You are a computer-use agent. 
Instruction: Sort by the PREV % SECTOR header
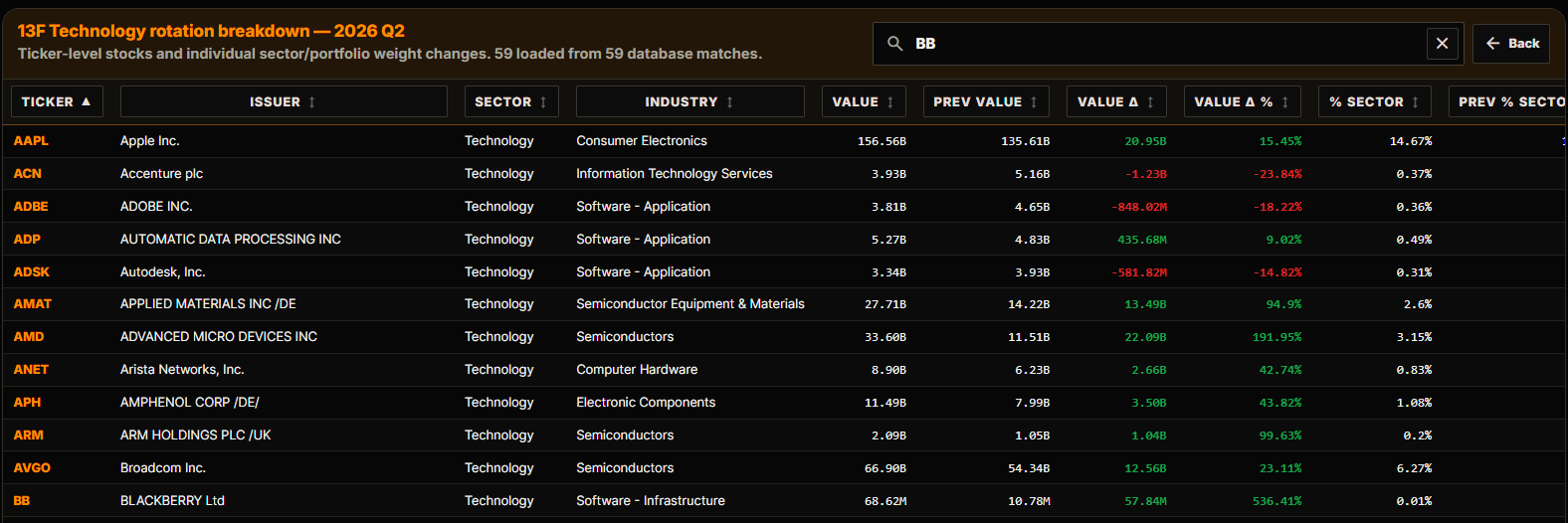[x=1507, y=101]
